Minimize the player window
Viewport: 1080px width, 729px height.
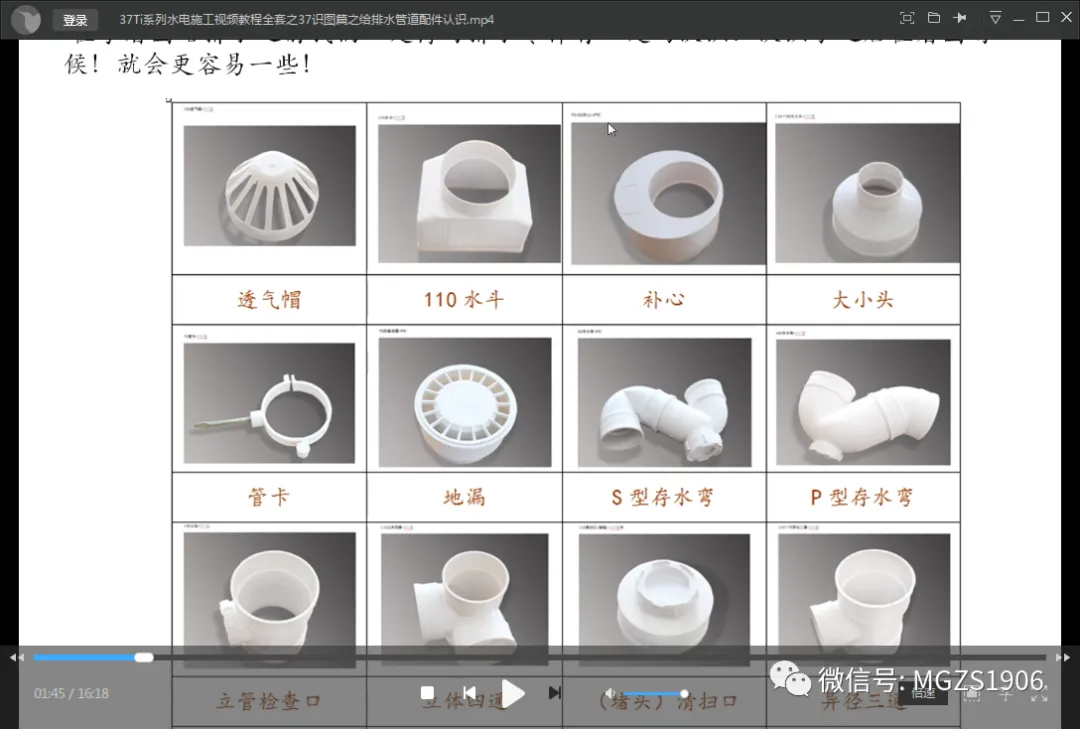point(1019,19)
